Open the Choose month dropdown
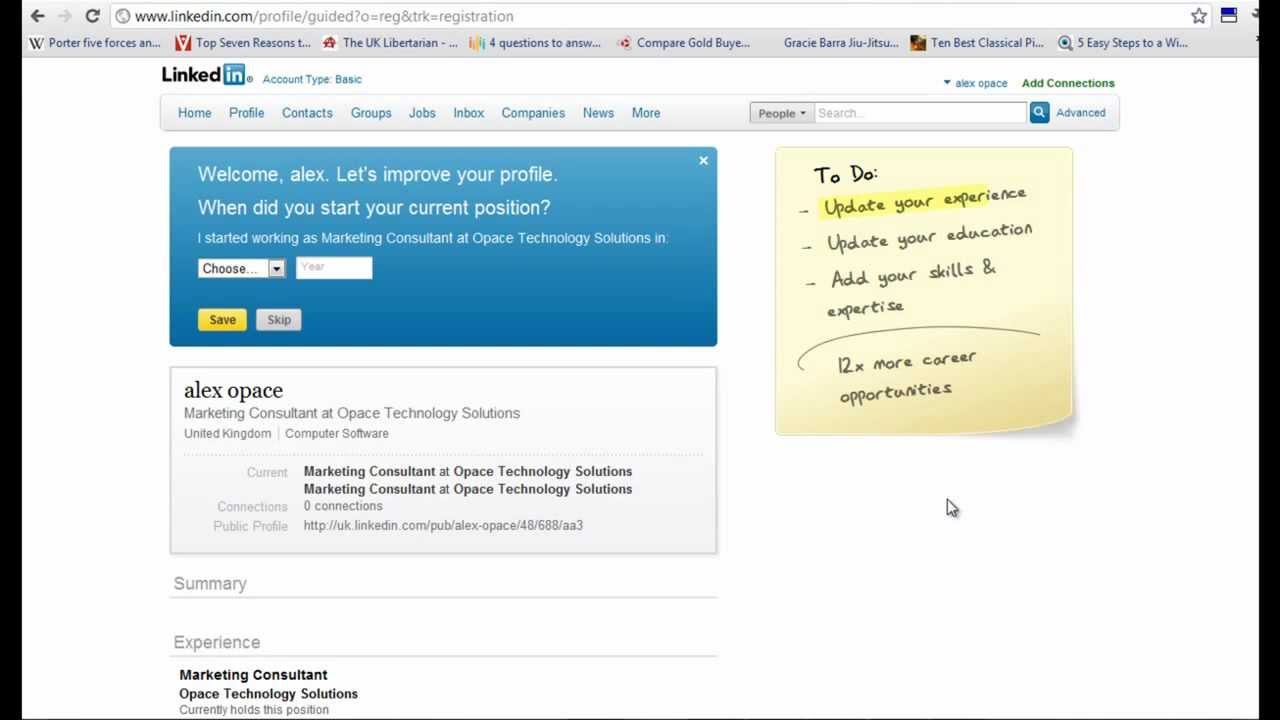The width and height of the screenshot is (1280, 720). point(241,268)
